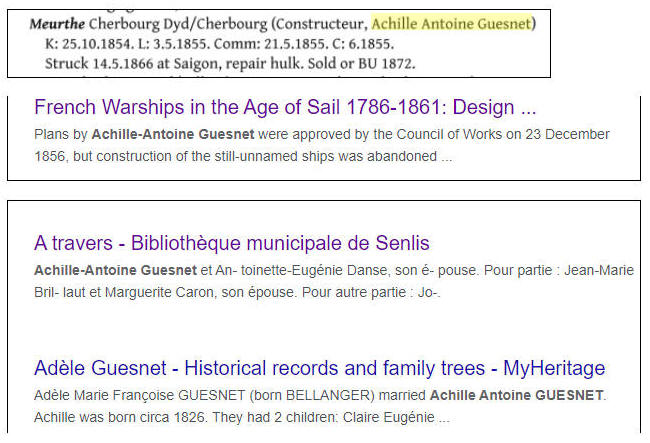Click the Adèle Marie Françoise GUESNET text

click(x=142, y=395)
